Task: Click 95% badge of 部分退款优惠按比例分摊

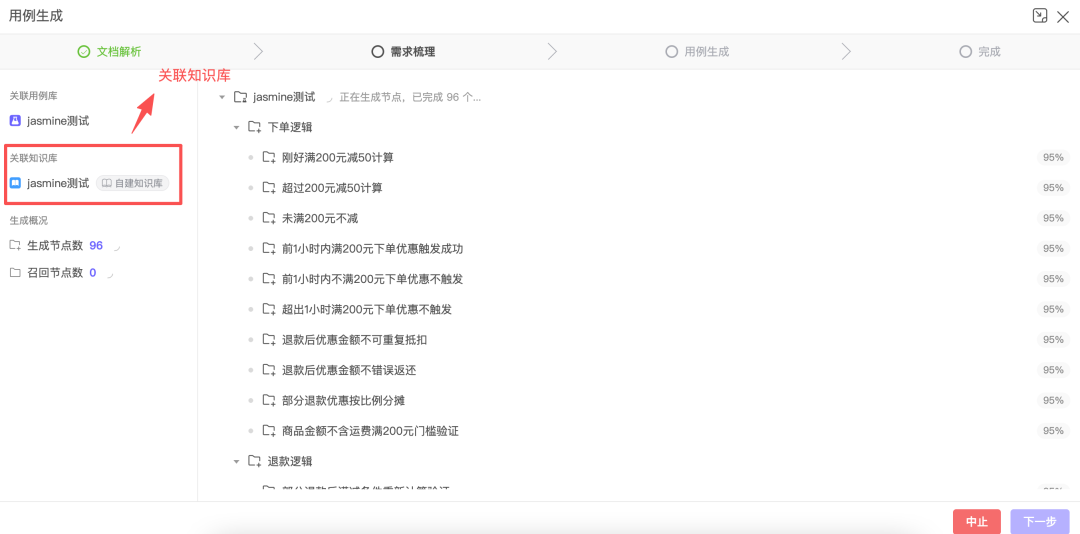Action: (1054, 400)
